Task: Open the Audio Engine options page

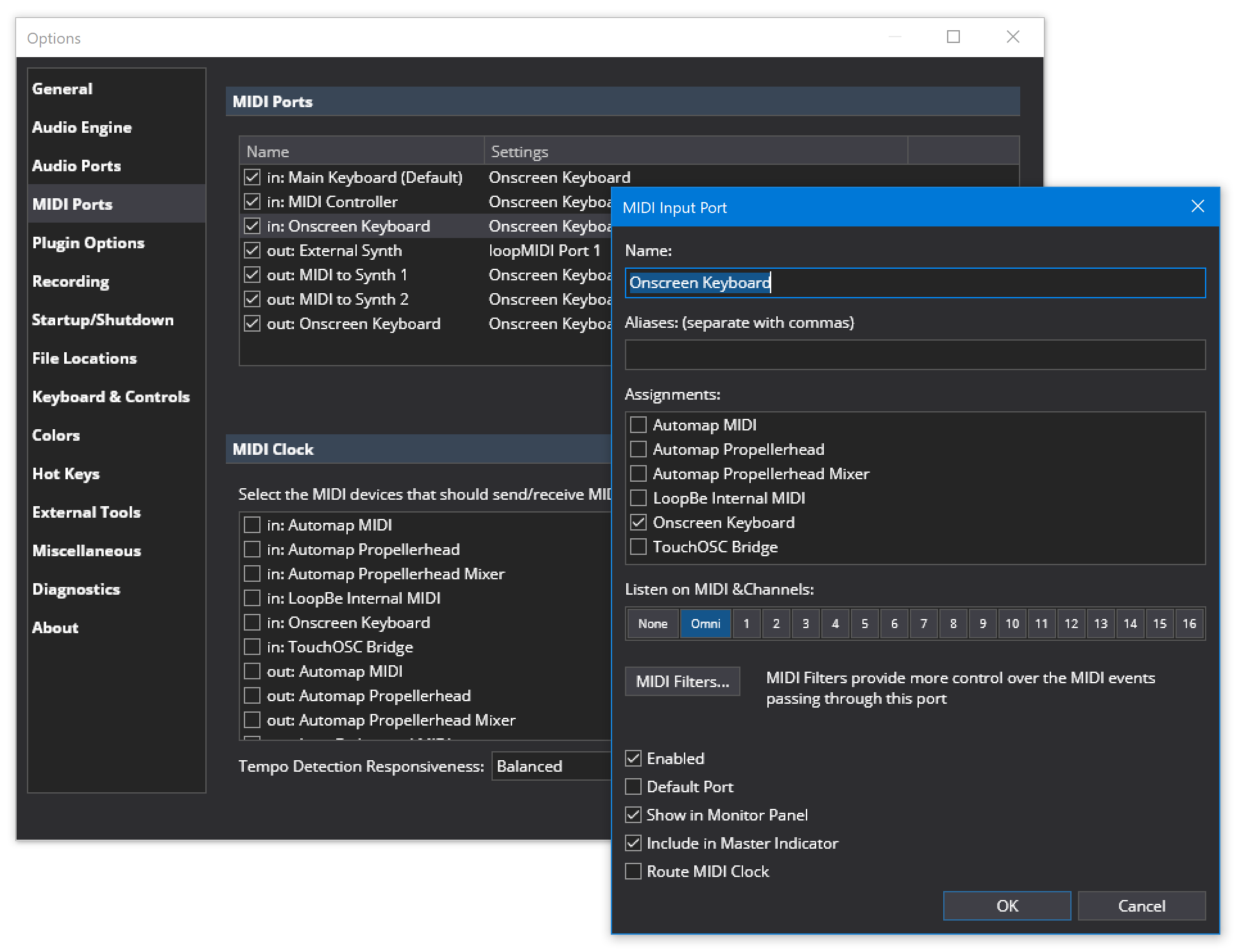Action: coord(117,127)
